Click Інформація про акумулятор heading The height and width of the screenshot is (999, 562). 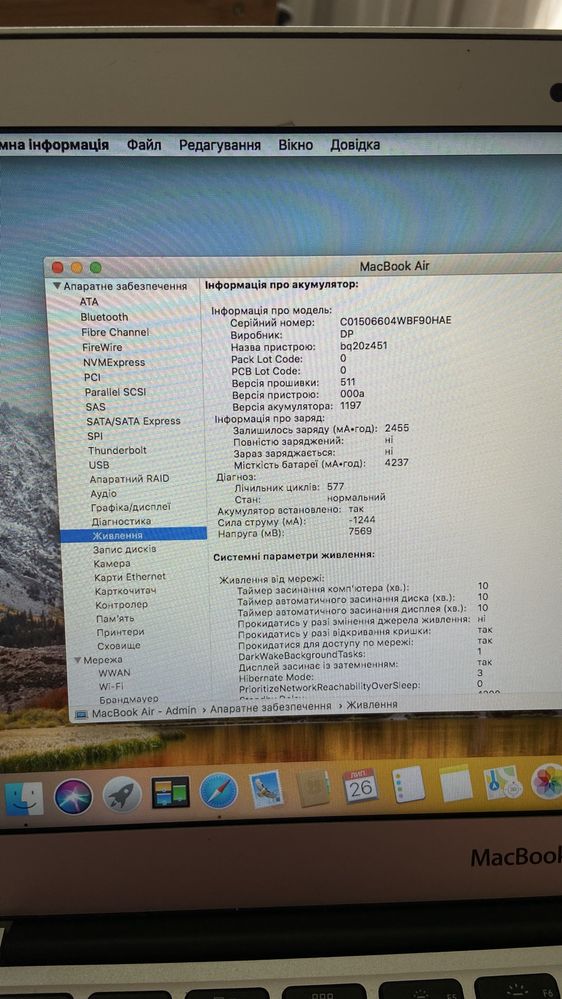click(282, 284)
